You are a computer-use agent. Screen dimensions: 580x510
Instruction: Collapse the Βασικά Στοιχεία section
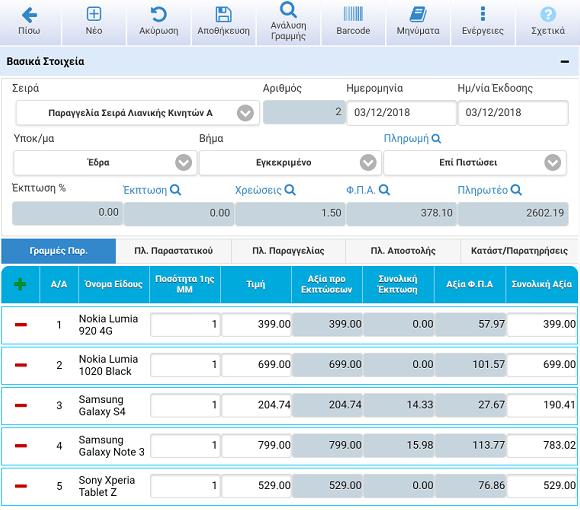point(564,61)
